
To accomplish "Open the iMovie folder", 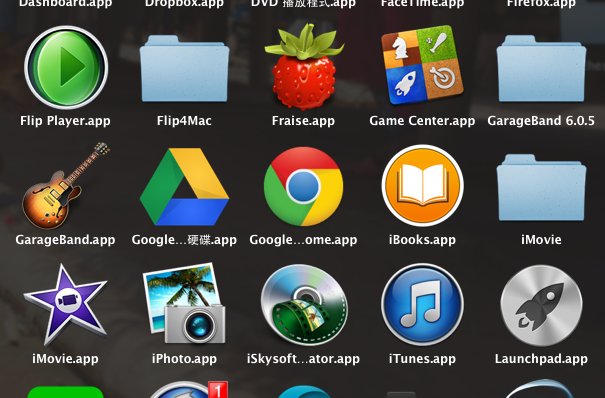I will [x=541, y=188].
